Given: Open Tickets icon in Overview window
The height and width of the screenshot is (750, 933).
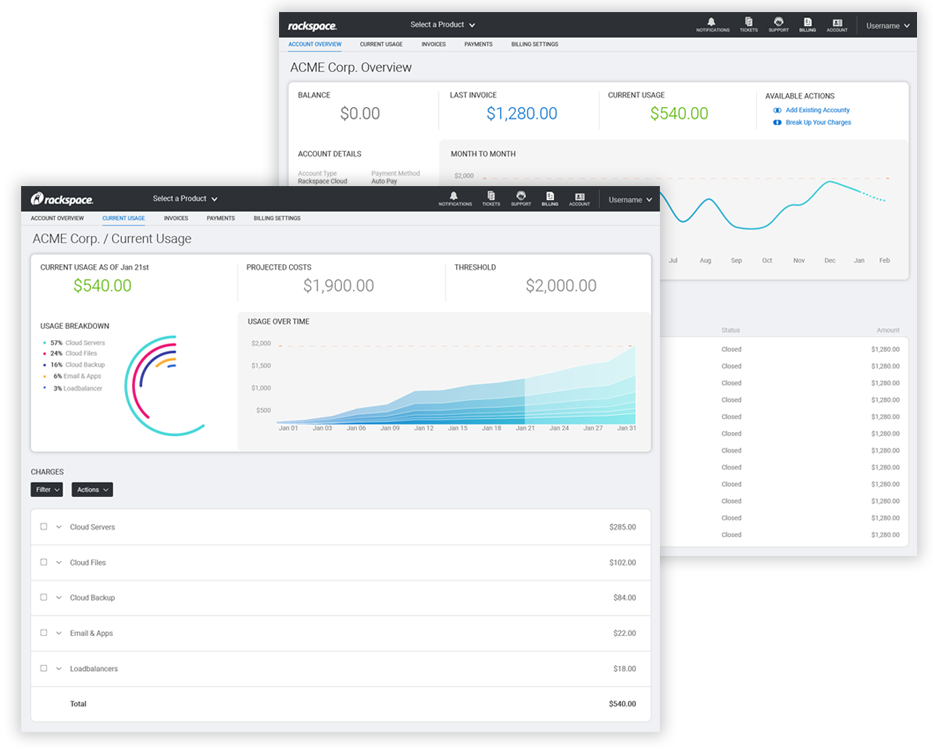Looking at the screenshot, I should (x=749, y=24).
